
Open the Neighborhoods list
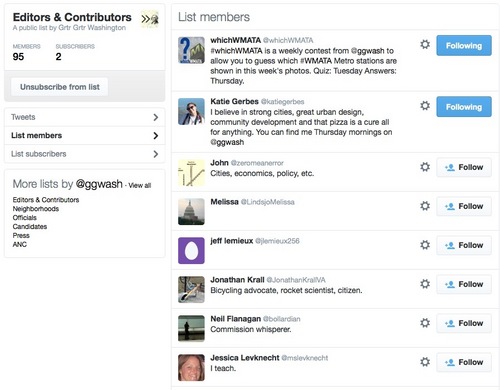click(36, 209)
